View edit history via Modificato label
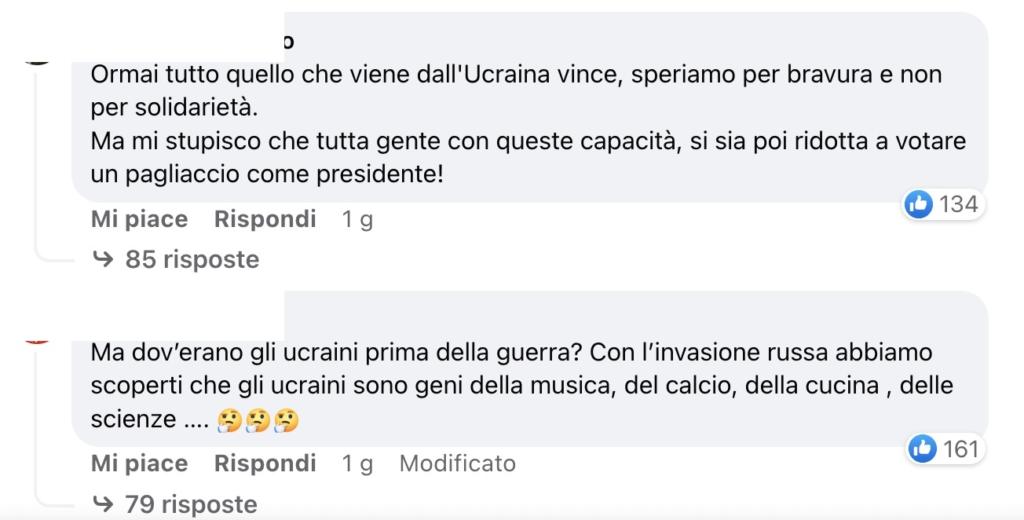This screenshot has height=520, width=1024. pyautogui.click(x=457, y=463)
